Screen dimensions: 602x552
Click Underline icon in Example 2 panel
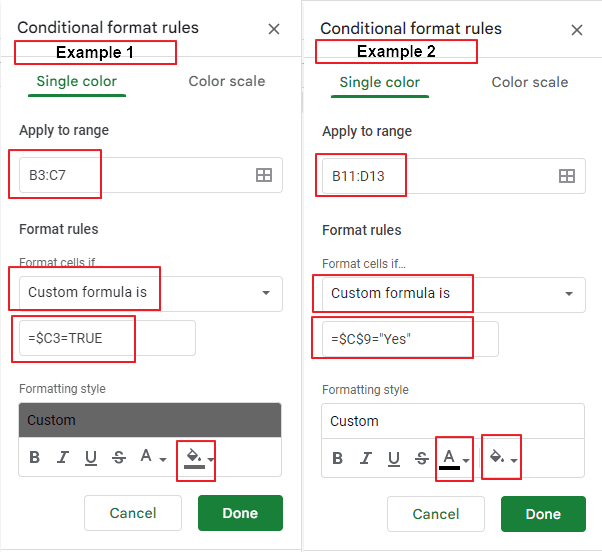[394, 459]
